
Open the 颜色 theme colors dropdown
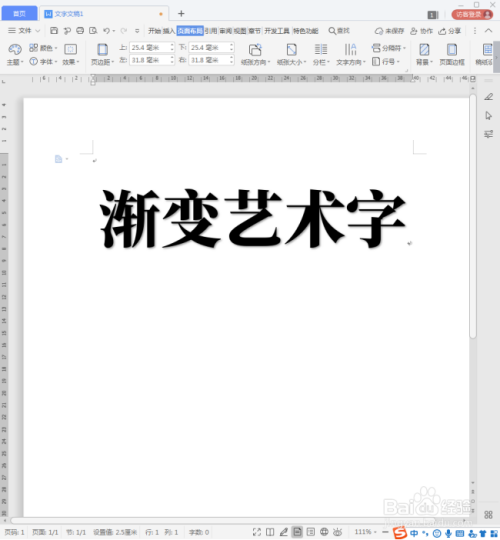43,48
